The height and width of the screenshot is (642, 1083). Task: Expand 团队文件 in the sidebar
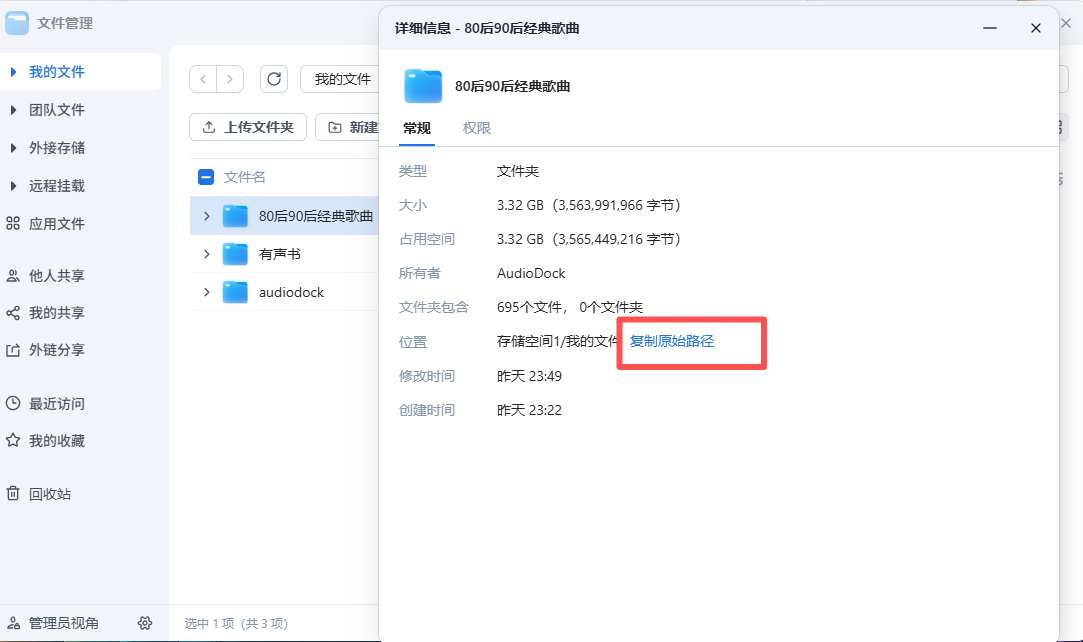(x=13, y=110)
